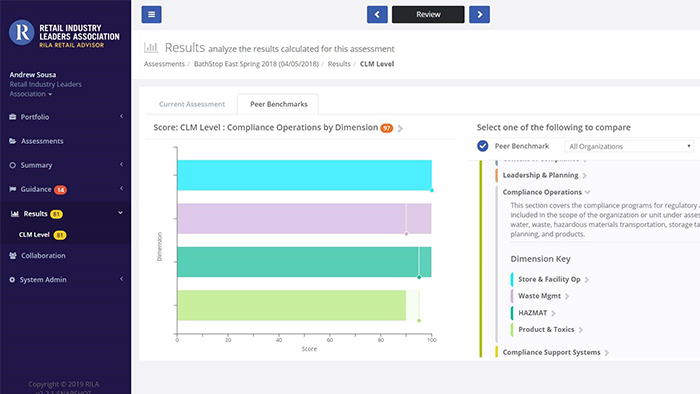Screen dimensions: 700x394
Task: Open Assessments folder icon in sidebar
Action: (x=12, y=141)
